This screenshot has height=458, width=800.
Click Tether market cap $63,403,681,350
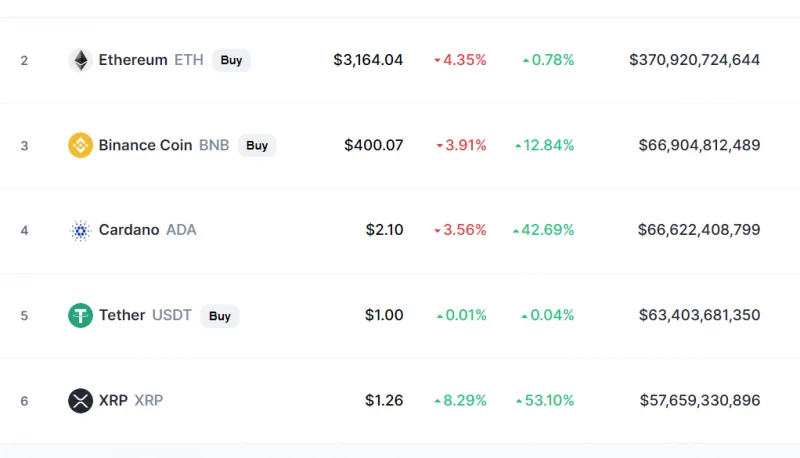click(699, 315)
